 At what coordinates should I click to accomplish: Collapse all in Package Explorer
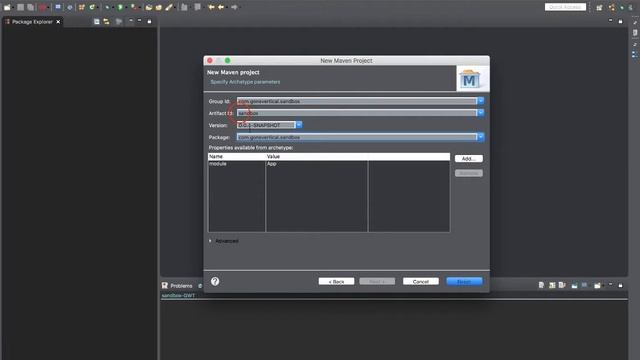click(97, 22)
